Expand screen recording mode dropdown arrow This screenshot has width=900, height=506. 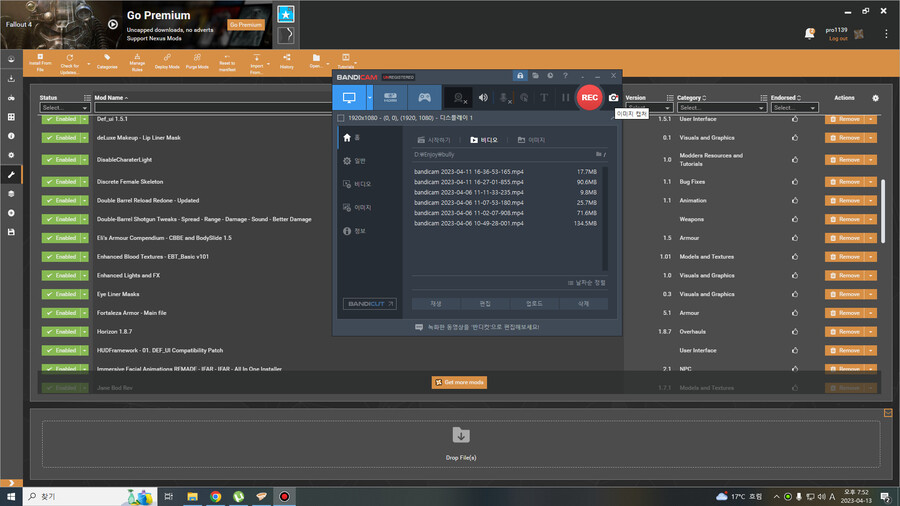(369, 97)
